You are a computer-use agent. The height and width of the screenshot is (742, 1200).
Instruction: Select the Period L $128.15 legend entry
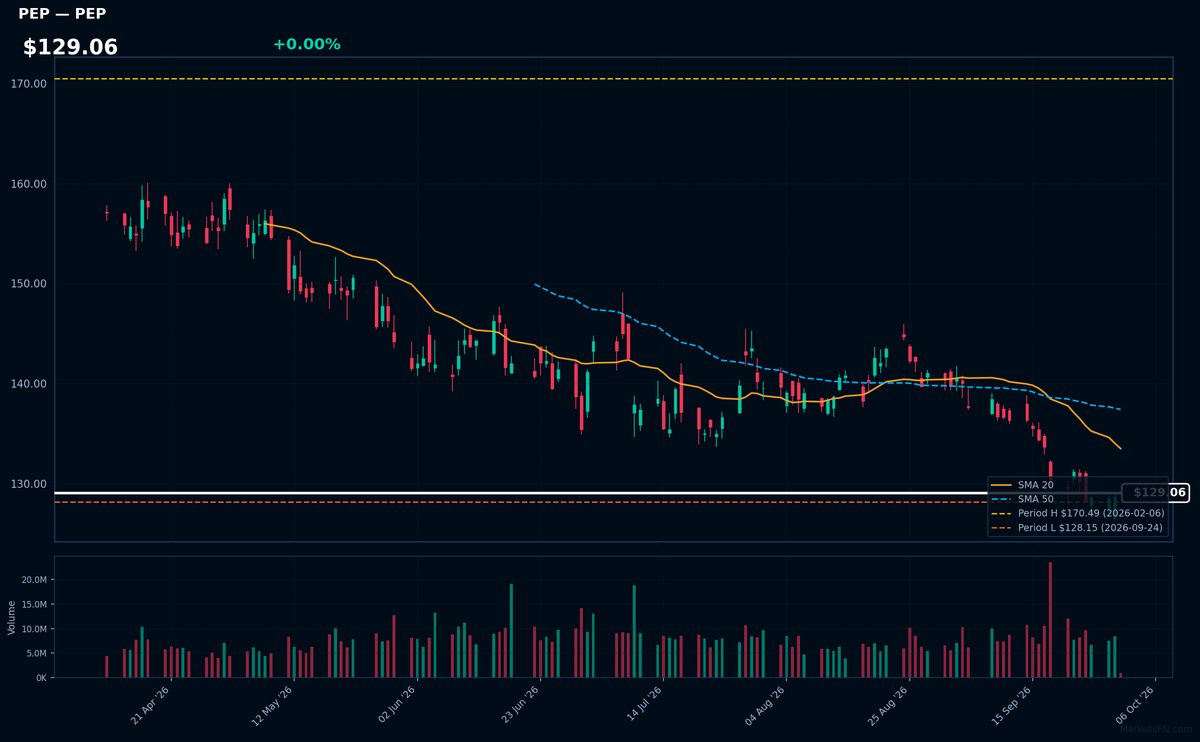(x=1077, y=527)
